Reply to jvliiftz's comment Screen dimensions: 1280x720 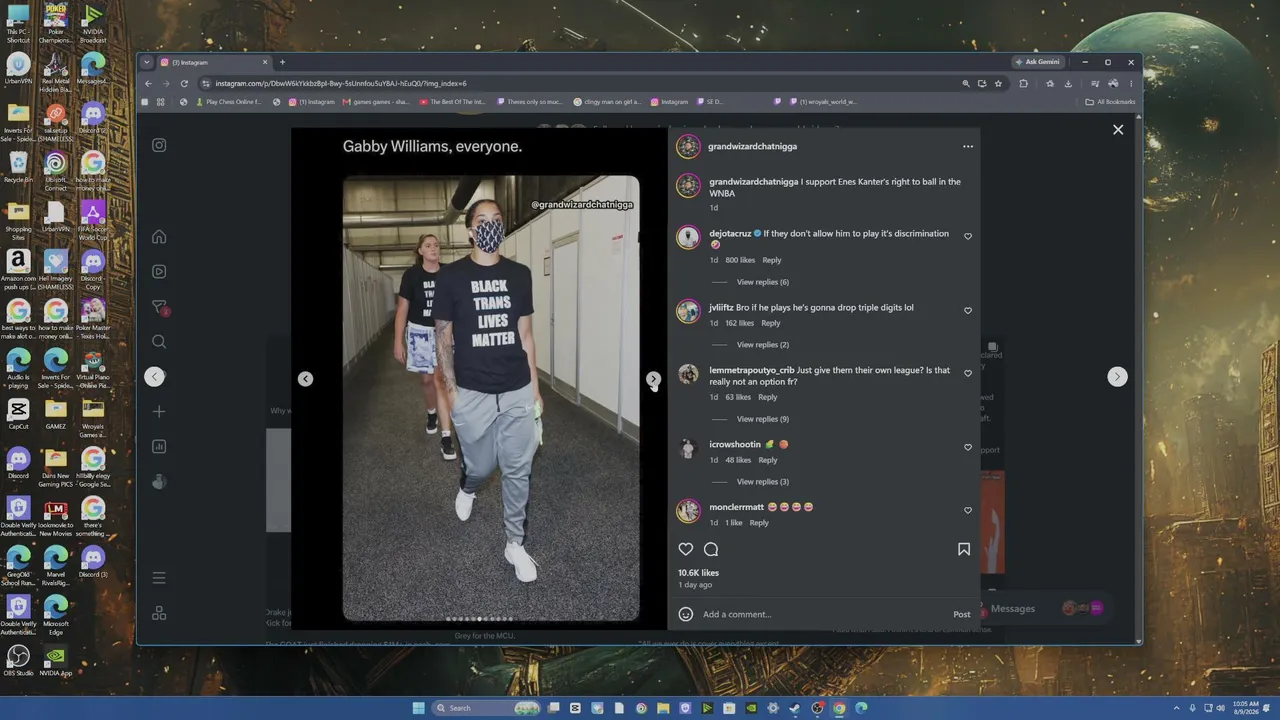[x=770, y=323]
